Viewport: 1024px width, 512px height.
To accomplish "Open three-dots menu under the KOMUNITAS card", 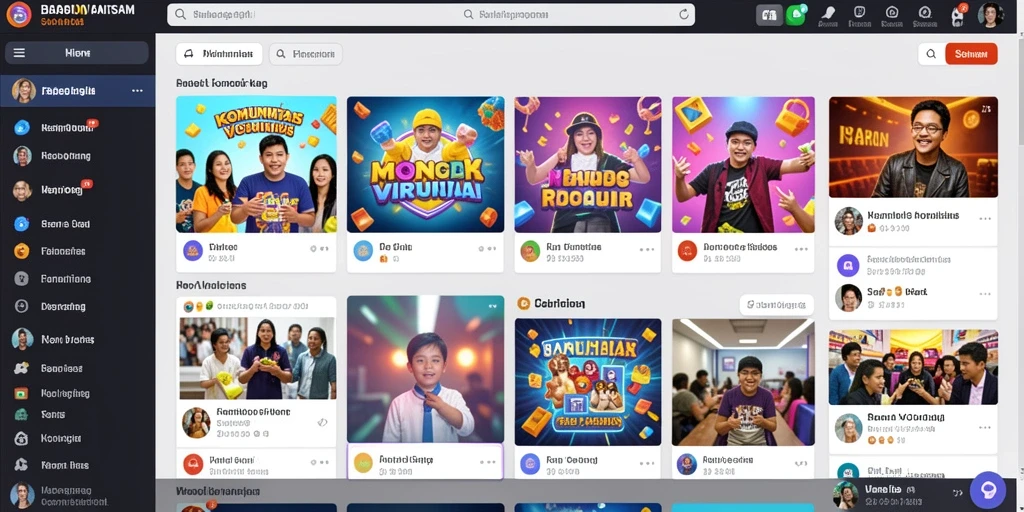I will point(320,249).
